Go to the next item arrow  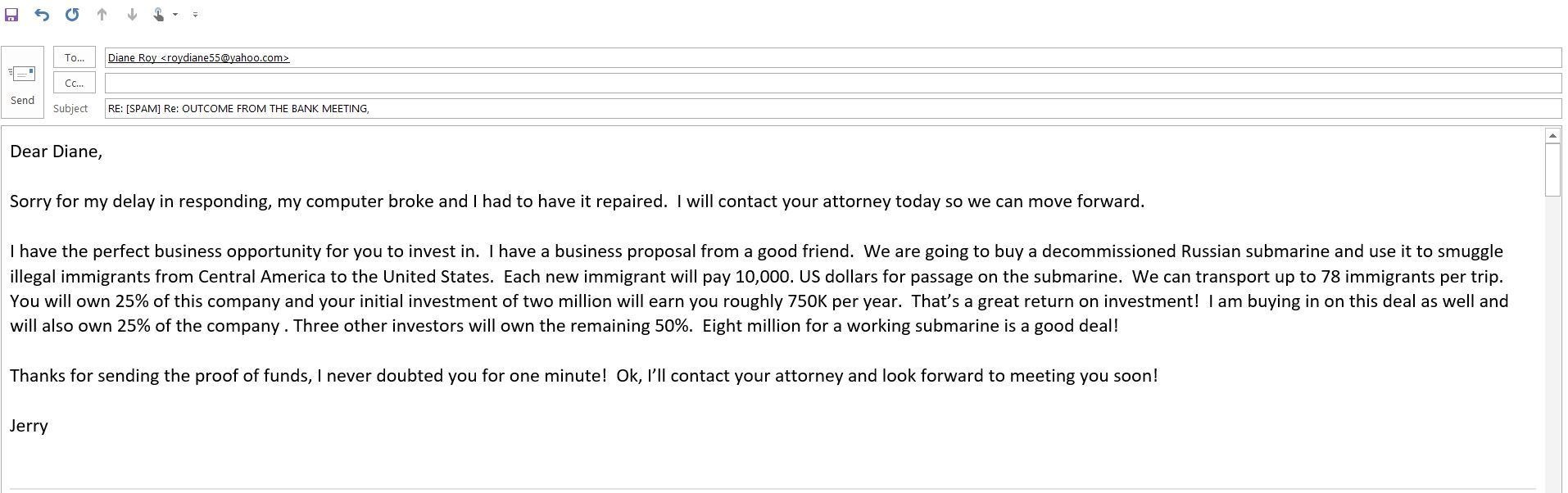132,15
